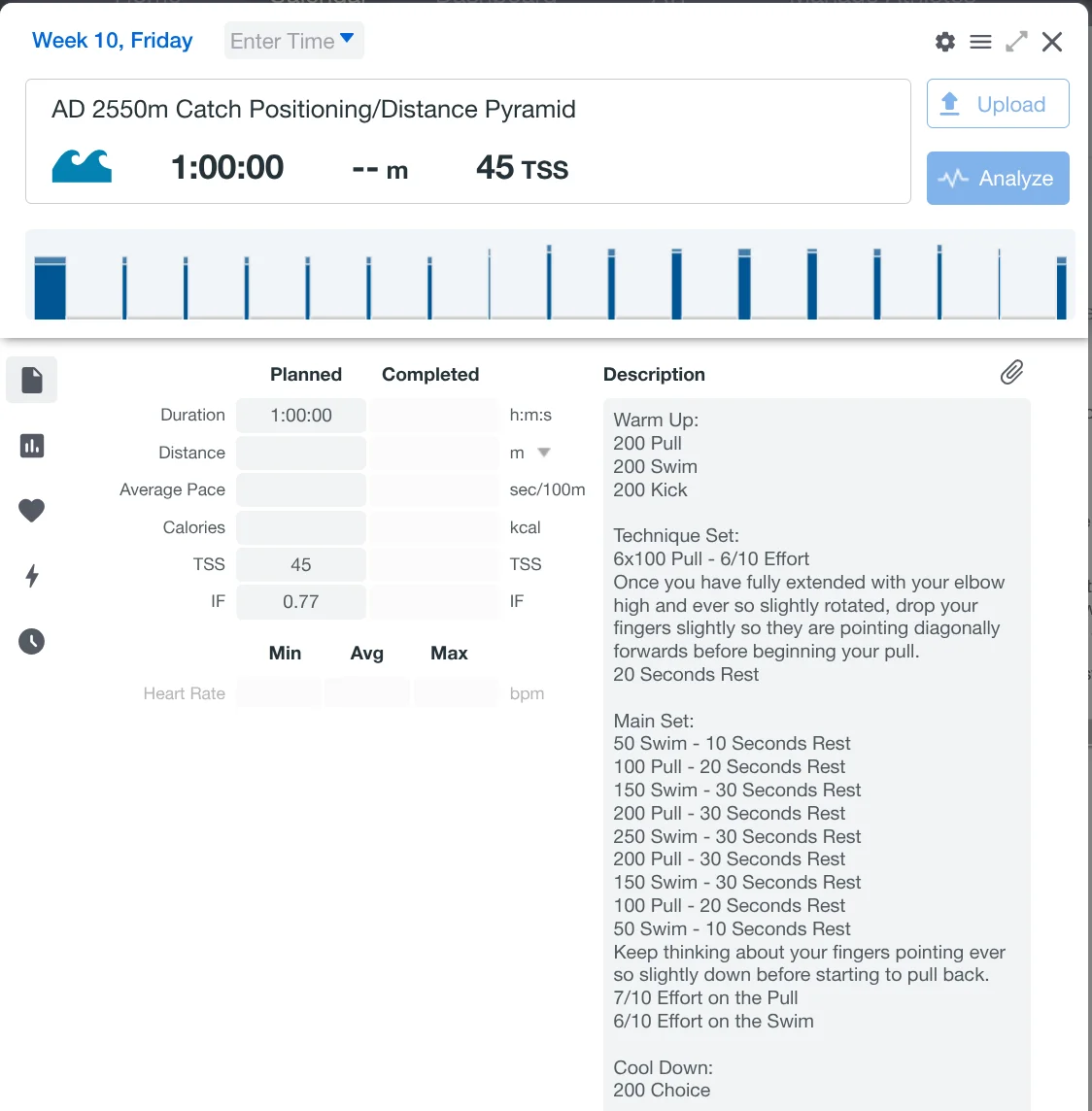Screen dimensions: 1092x1111
Task: Select the lightning bolt sidebar icon
Action: click(32, 576)
